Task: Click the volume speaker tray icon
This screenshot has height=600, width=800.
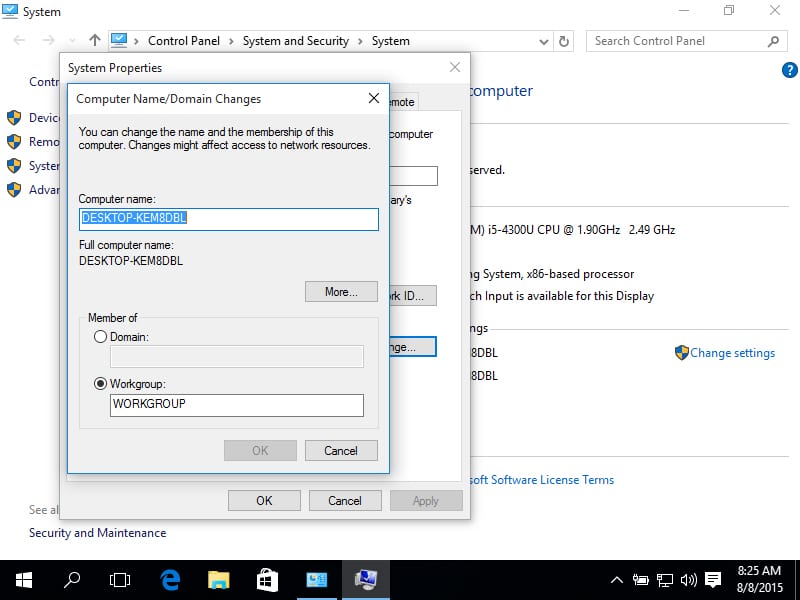Action: point(688,580)
